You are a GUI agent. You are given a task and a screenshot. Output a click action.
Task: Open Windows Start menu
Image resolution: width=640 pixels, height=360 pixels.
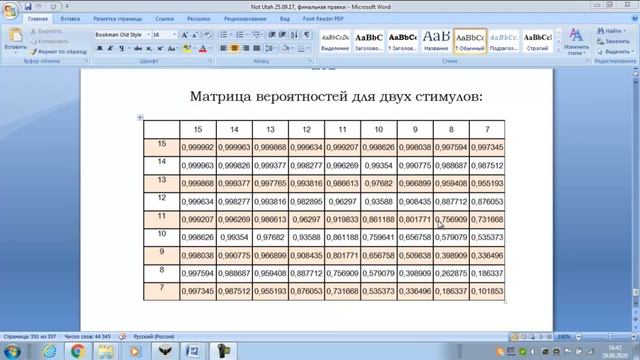[x=12, y=351]
